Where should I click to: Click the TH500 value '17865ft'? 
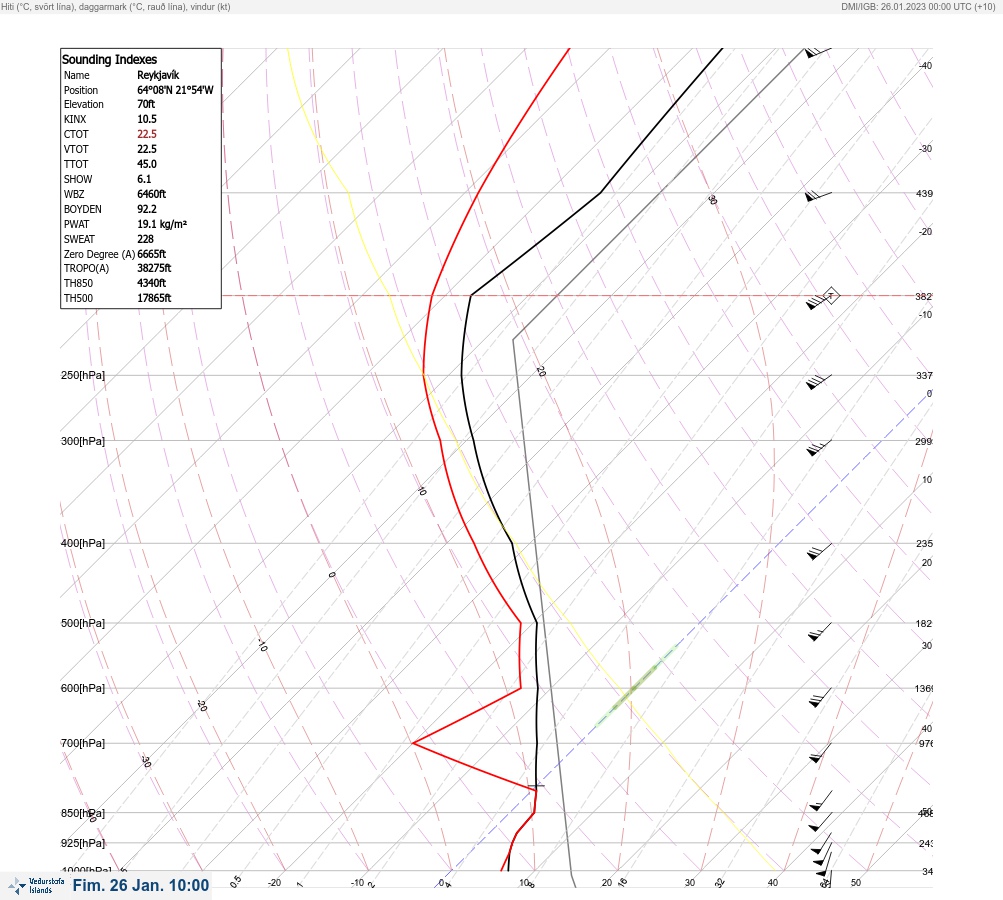pos(154,298)
